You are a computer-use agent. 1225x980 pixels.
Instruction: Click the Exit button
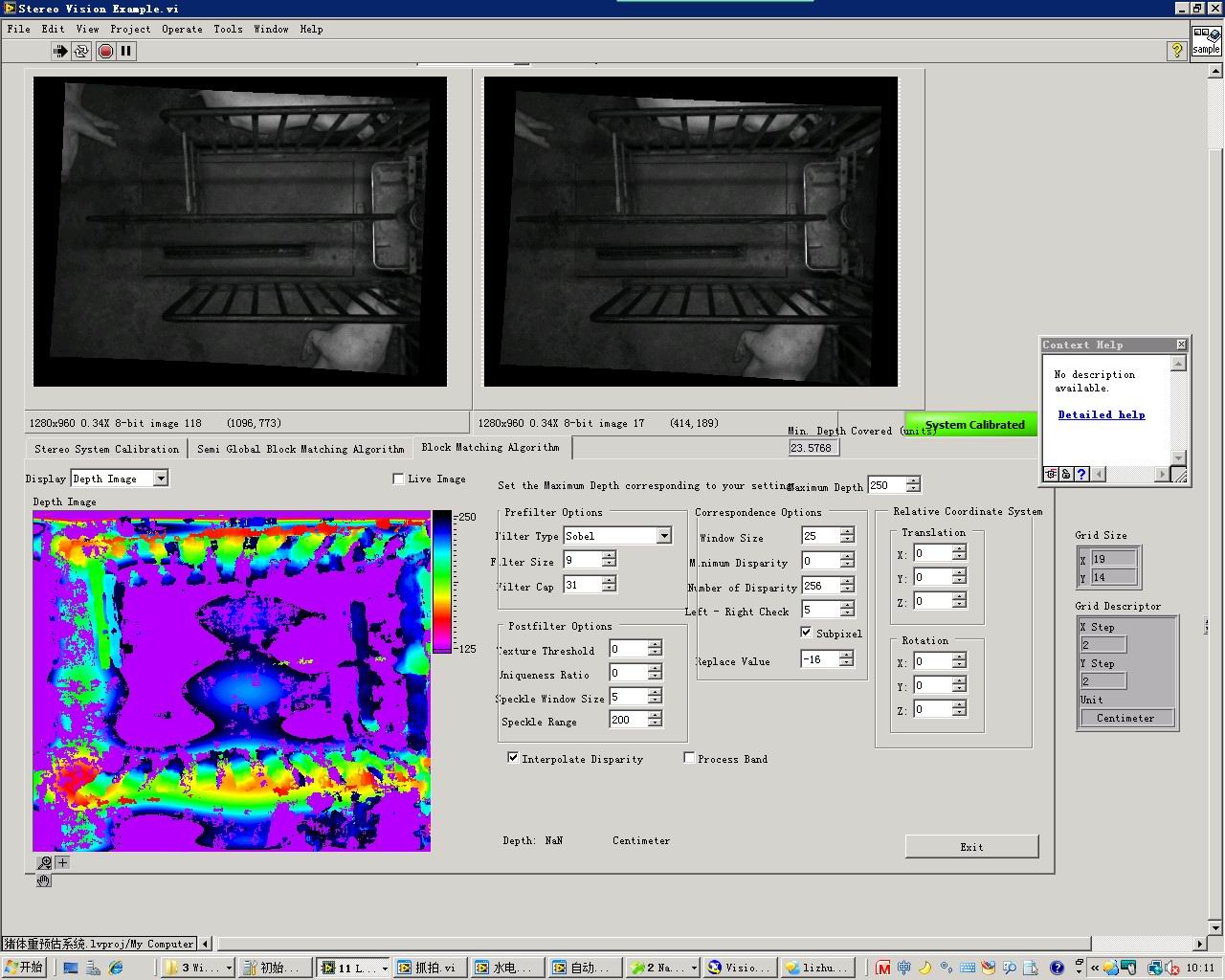click(x=971, y=847)
